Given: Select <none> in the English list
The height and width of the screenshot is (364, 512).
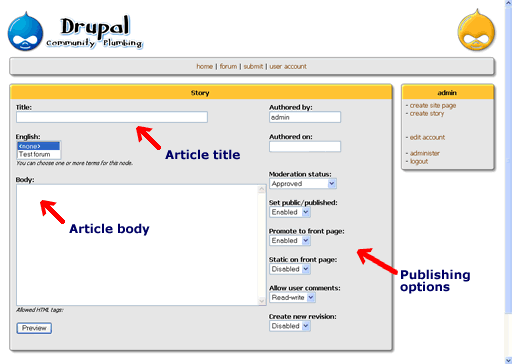Looking at the screenshot, I should 39,146.
